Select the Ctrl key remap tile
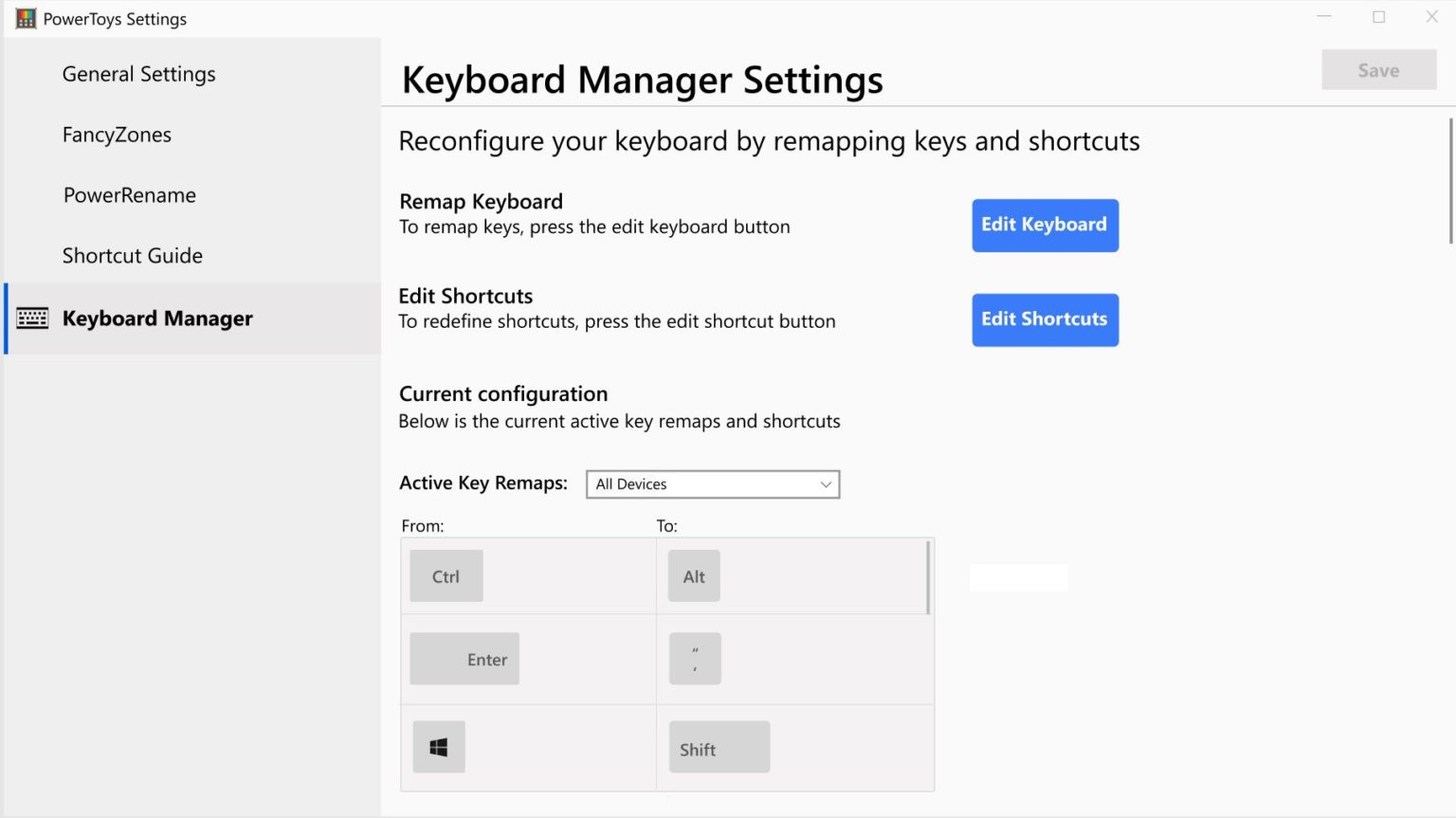The width and height of the screenshot is (1456, 818). pyautogui.click(x=446, y=575)
